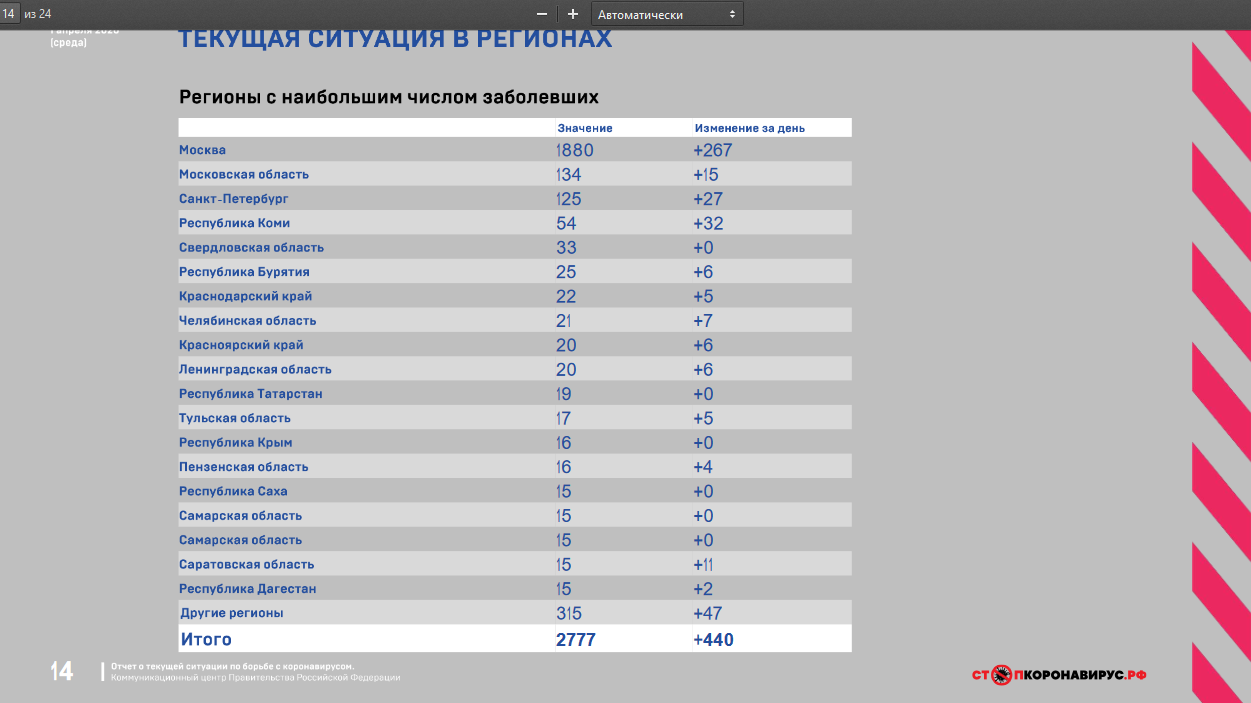Click the Текущая ситуация в регионах heading

coord(395,40)
